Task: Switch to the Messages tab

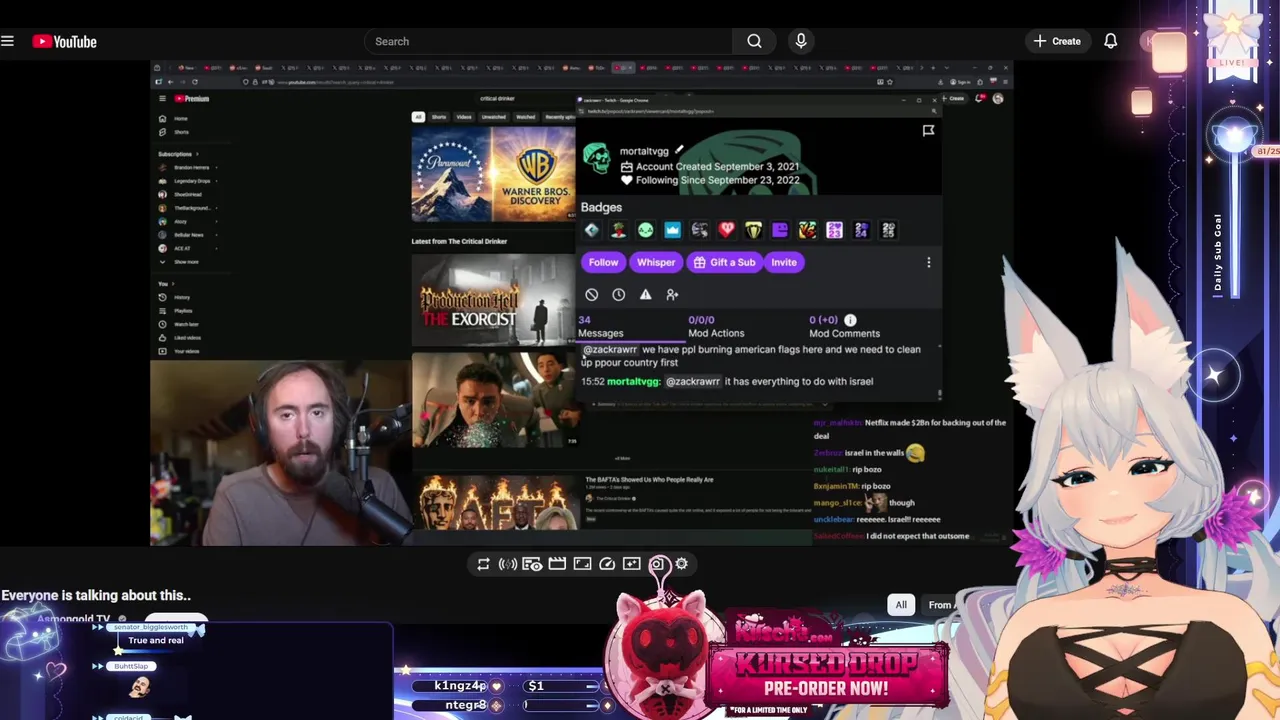Action: 600,326
